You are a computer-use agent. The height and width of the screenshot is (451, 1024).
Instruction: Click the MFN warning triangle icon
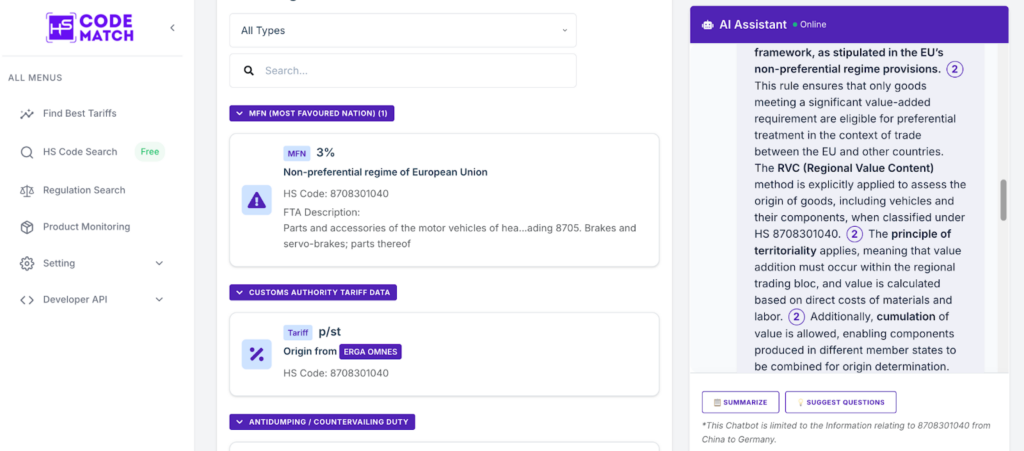[257, 200]
